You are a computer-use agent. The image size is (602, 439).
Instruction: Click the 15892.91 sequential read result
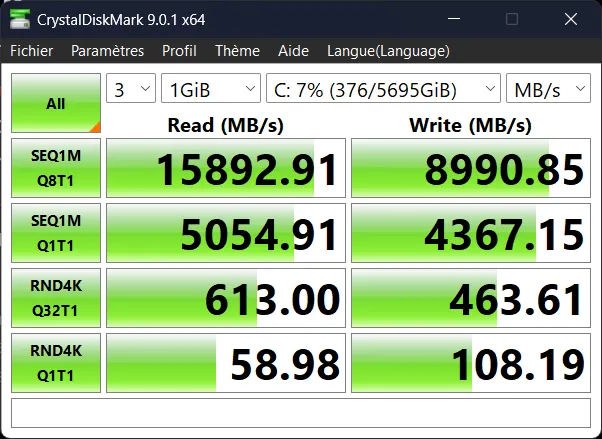(226, 168)
